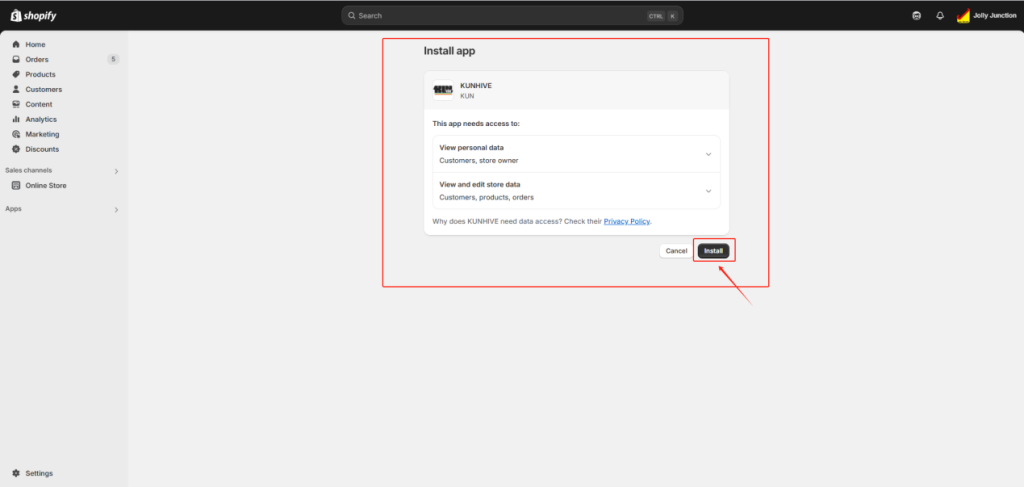Expand the Apps section chevron
Viewport: 1024px width, 487px height.
click(116, 210)
